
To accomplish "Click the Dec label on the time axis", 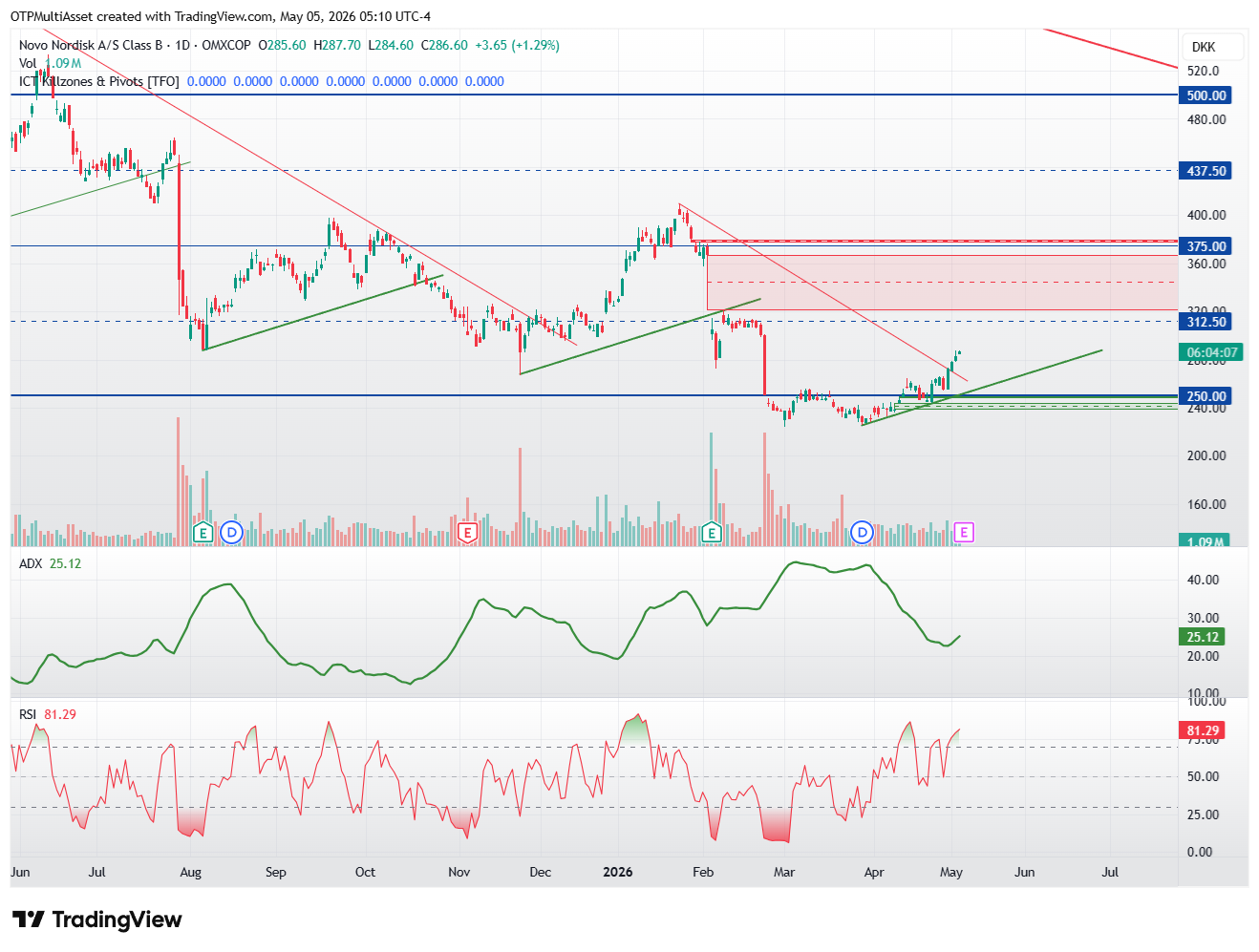I will click(541, 872).
